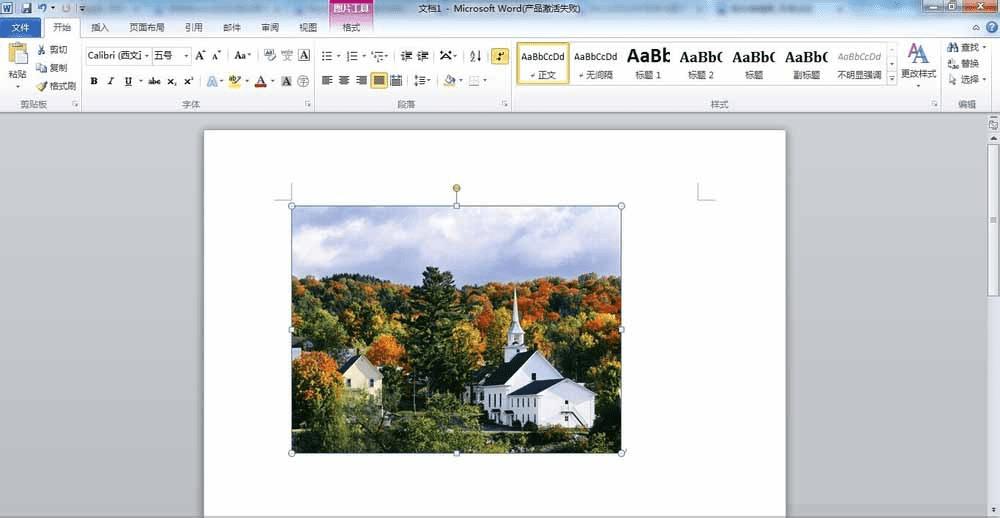Apply strikethrough (abc) formatting
This screenshot has width=1000, height=518.
click(154, 81)
